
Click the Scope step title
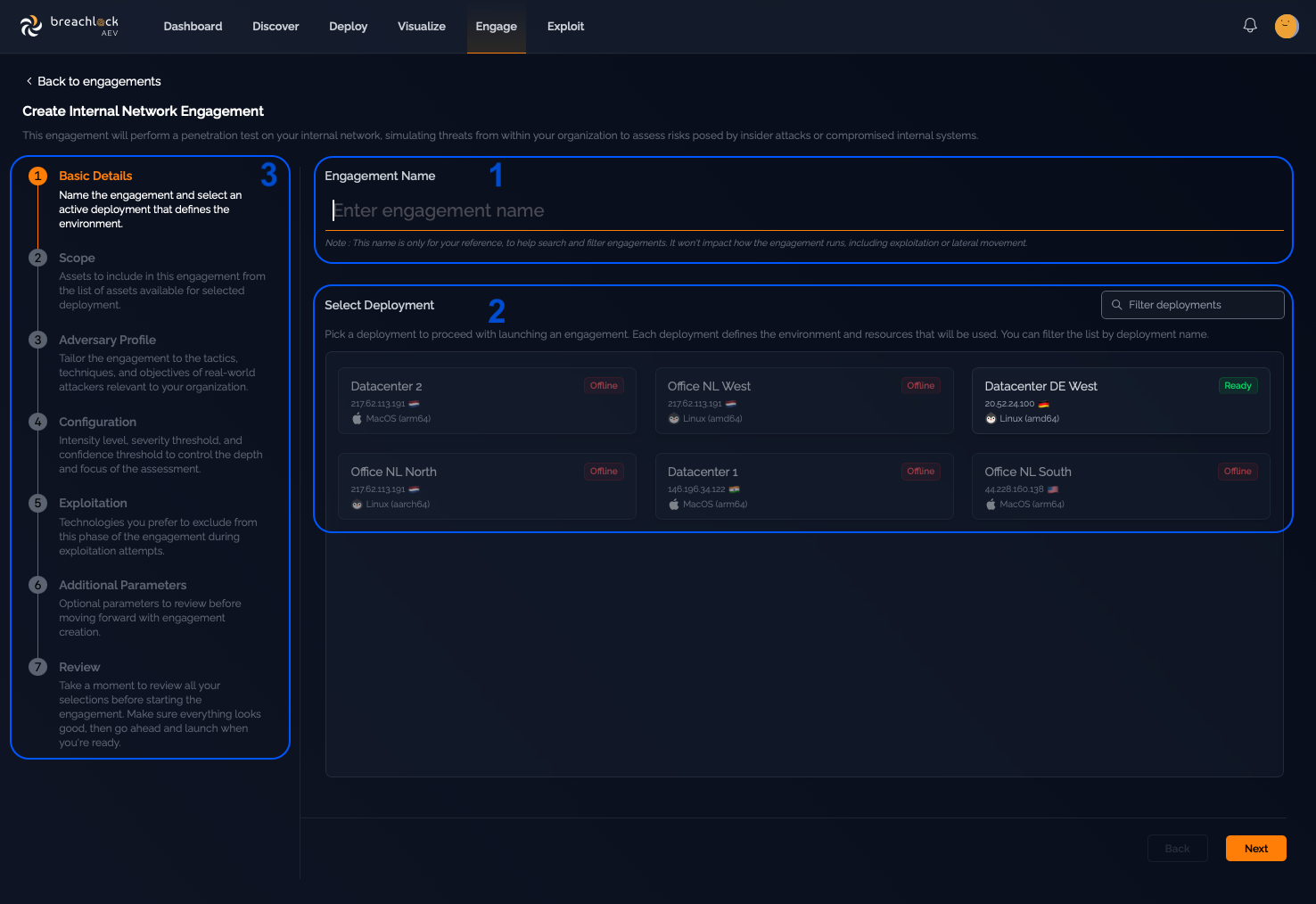pos(77,258)
